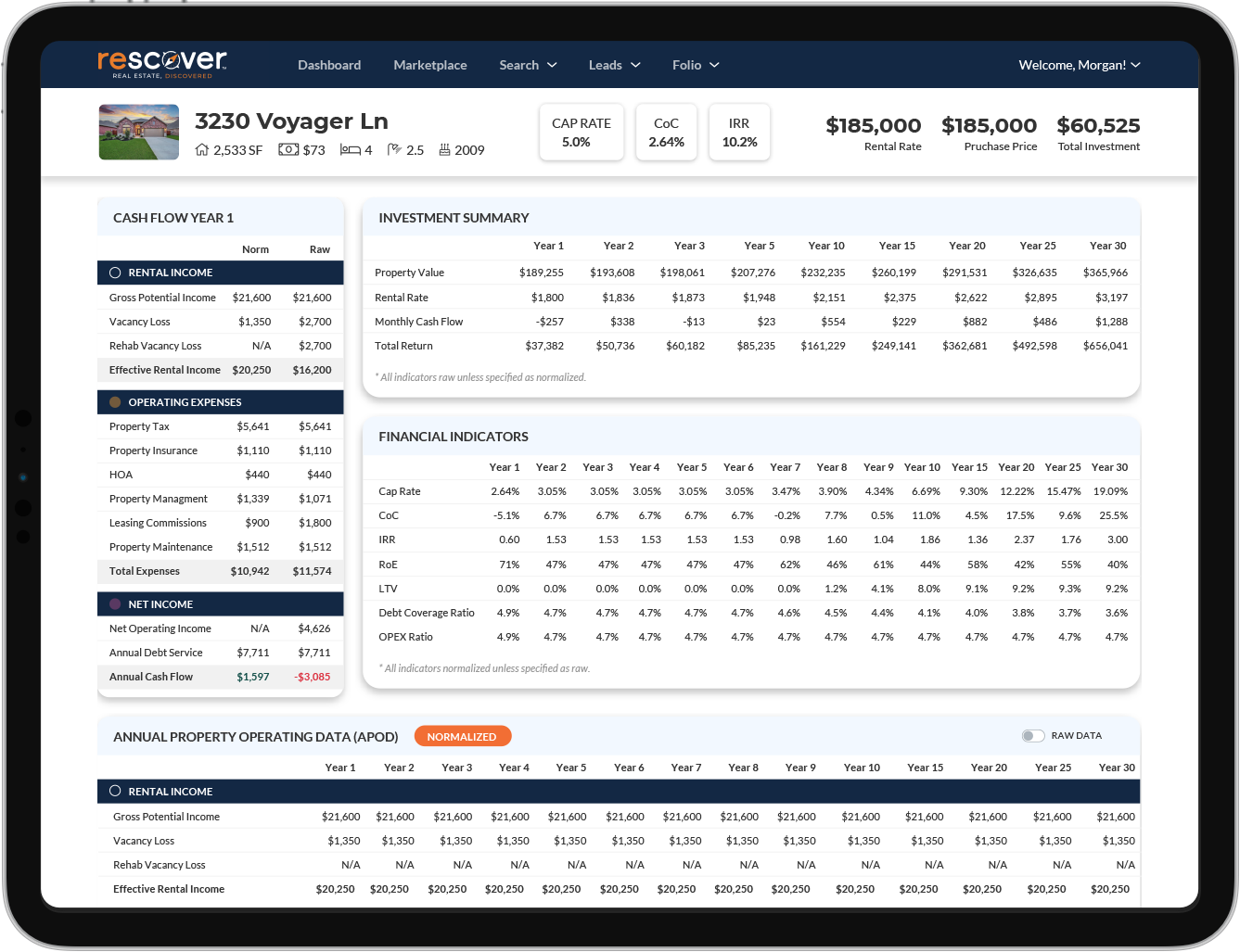Select Rental Income circle in Cash Flow panel
The image size is (1240, 952).
(115, 273)
